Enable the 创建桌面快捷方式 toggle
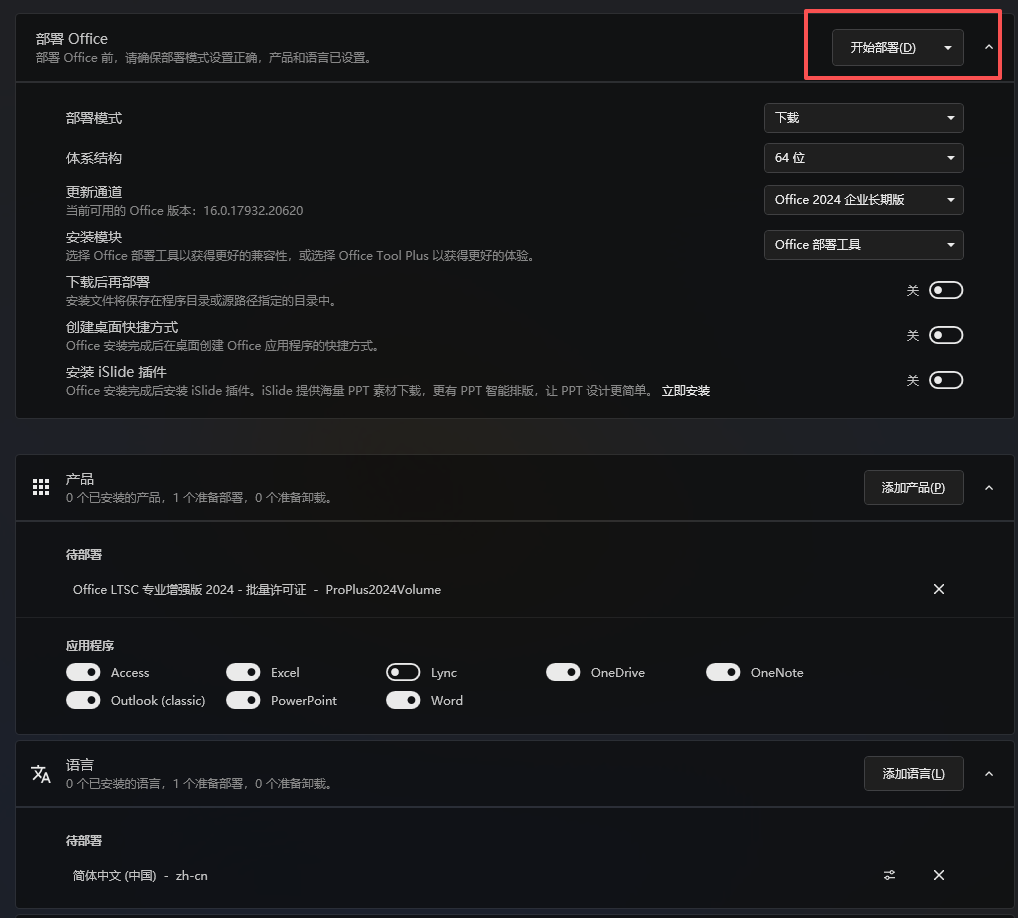Viewport: 1018px width, 918px height. [x=945, y=335]
